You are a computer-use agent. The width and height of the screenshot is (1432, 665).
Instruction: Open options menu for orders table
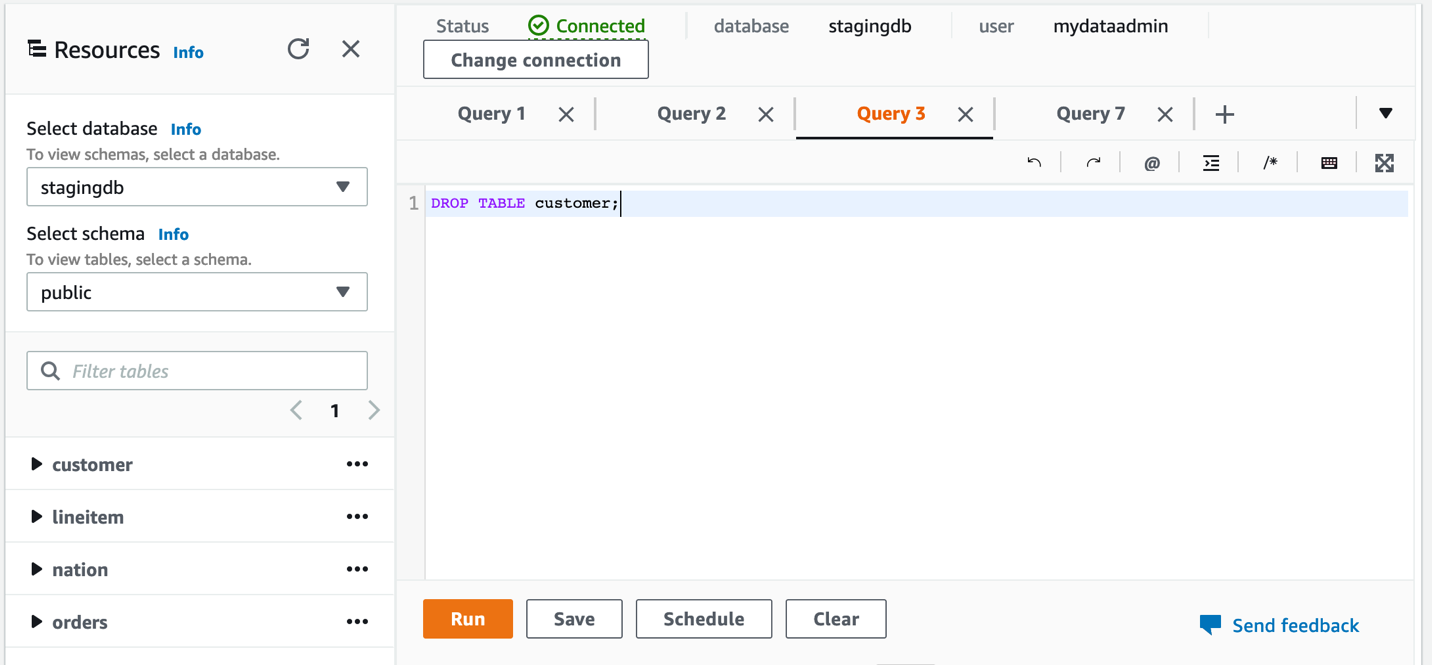[x=357, y=622]
